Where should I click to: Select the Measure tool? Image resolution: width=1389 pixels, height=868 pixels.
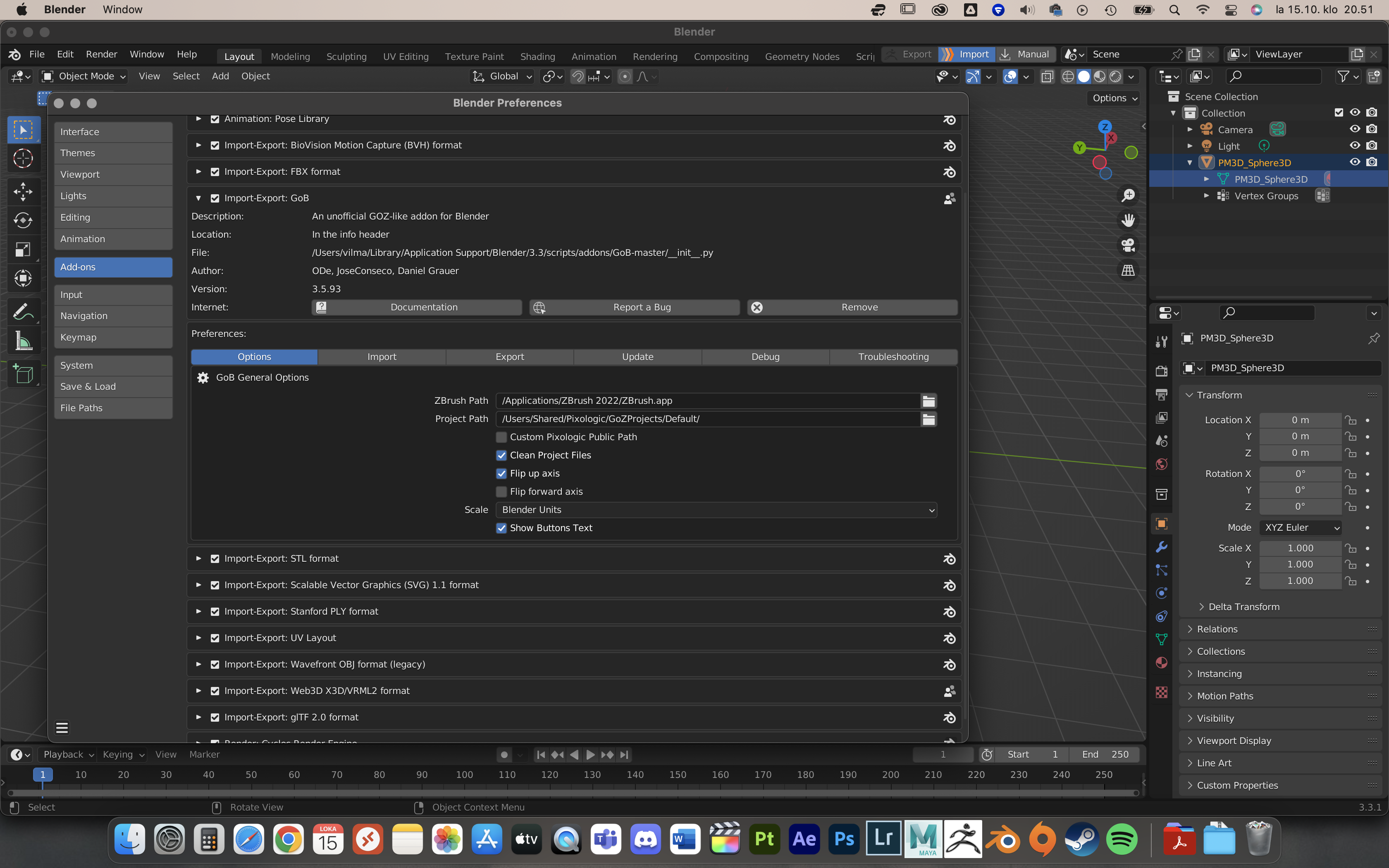(x=23, y=341)
